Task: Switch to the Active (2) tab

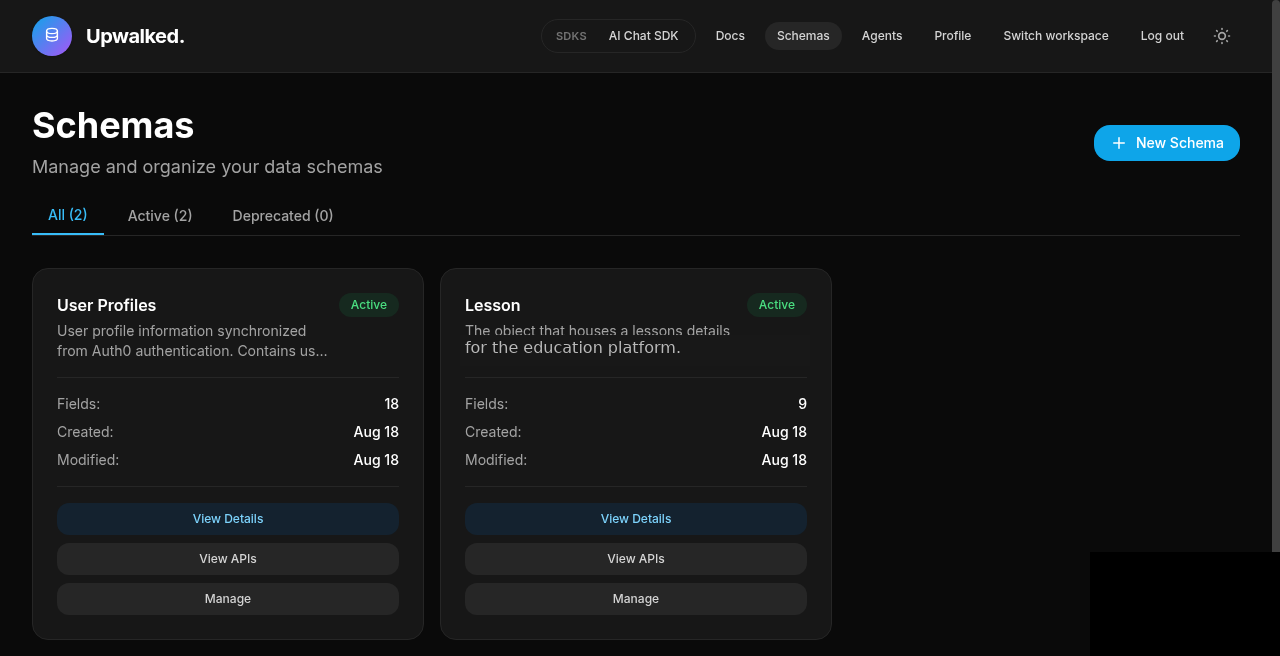Action: [x=160, y=215]
